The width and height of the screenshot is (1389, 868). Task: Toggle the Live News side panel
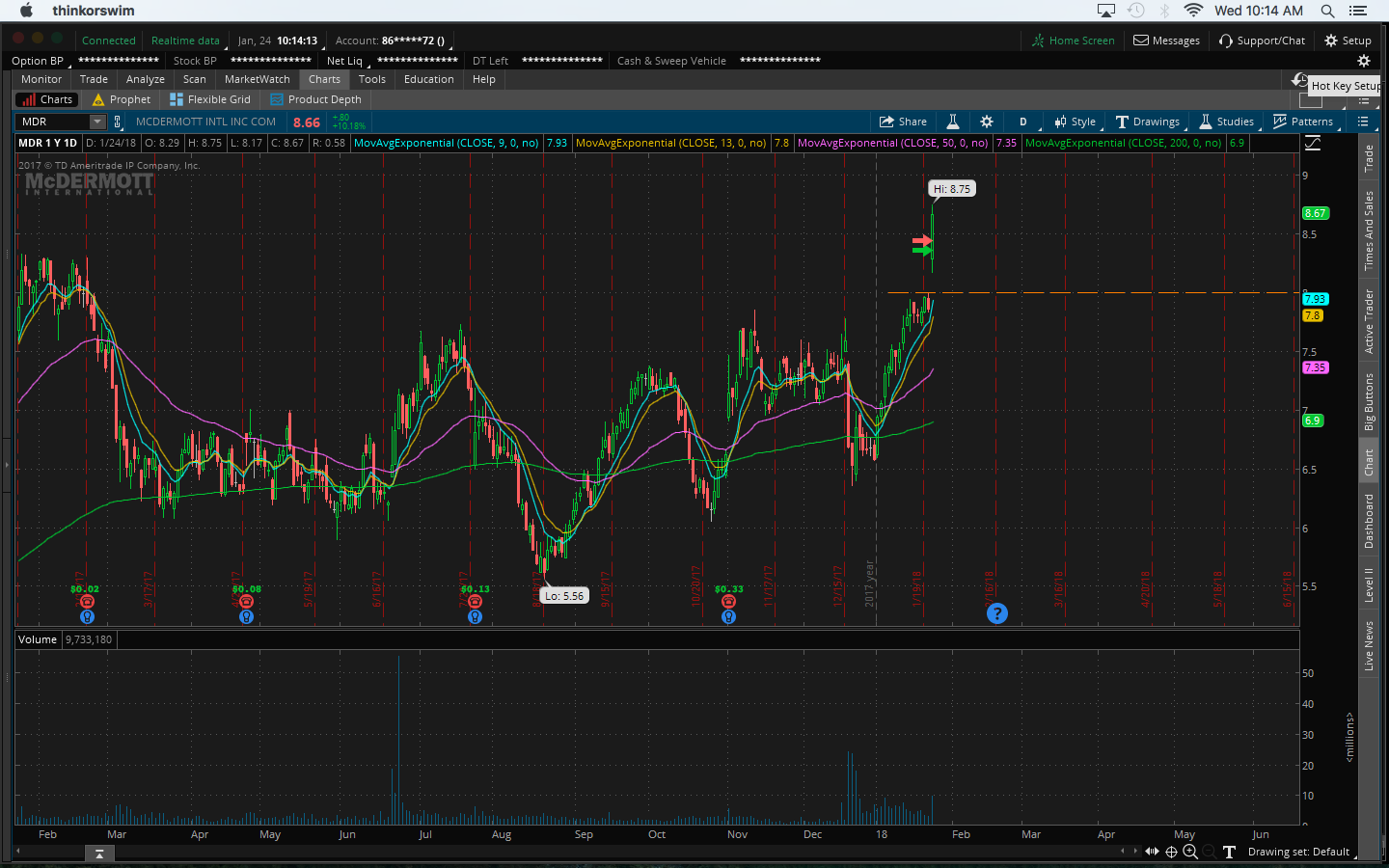tap(1368, 645)
